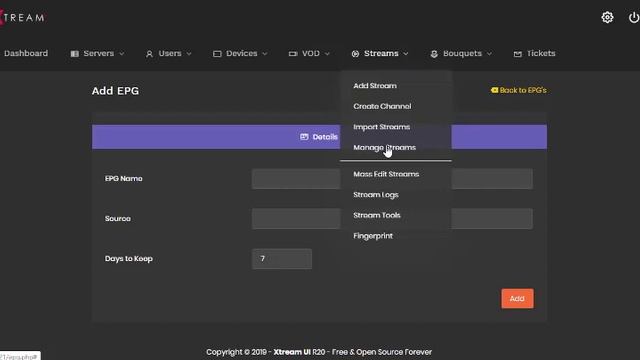Switch to the Details tab
Image resolution: width=640 pixels, height=360 pixels.
(x=319, y=137)
